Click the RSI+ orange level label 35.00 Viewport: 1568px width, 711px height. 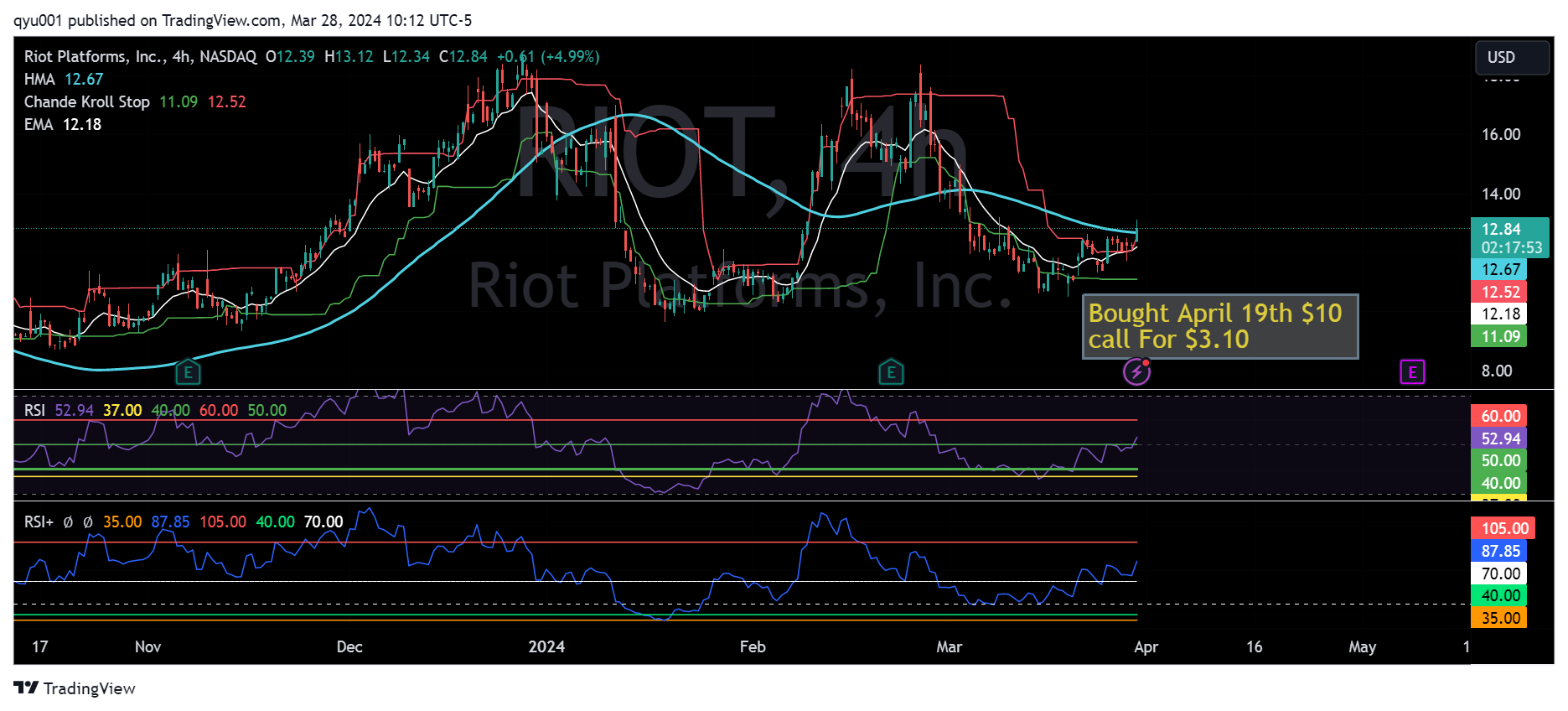(1499, 618)
